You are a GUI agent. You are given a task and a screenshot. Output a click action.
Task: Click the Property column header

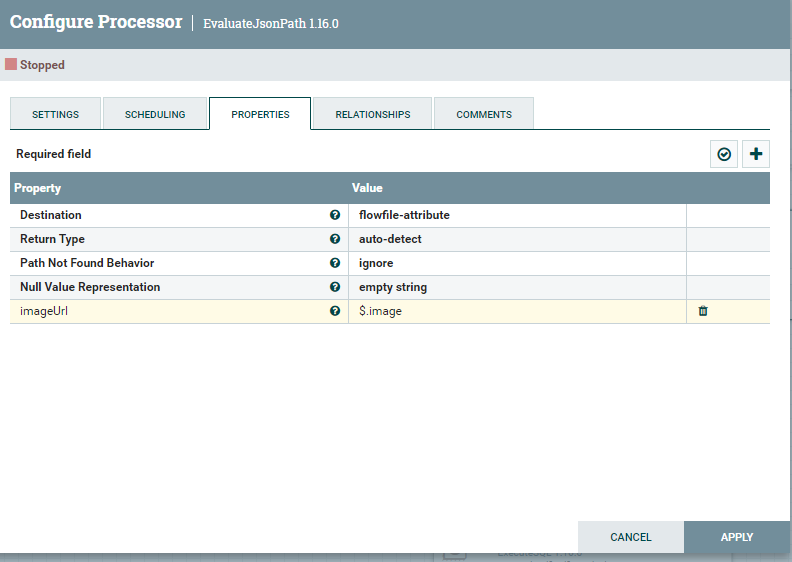(37, 188)
